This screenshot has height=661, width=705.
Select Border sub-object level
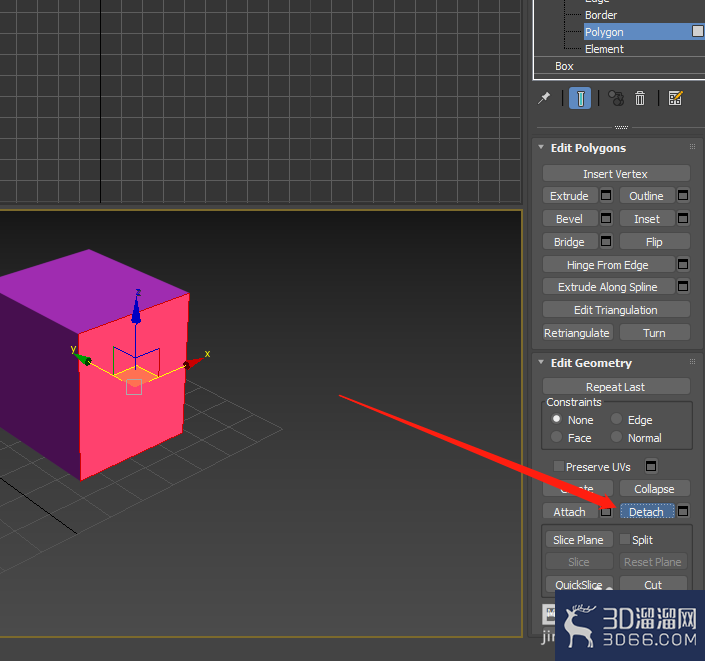coord(601,15)
